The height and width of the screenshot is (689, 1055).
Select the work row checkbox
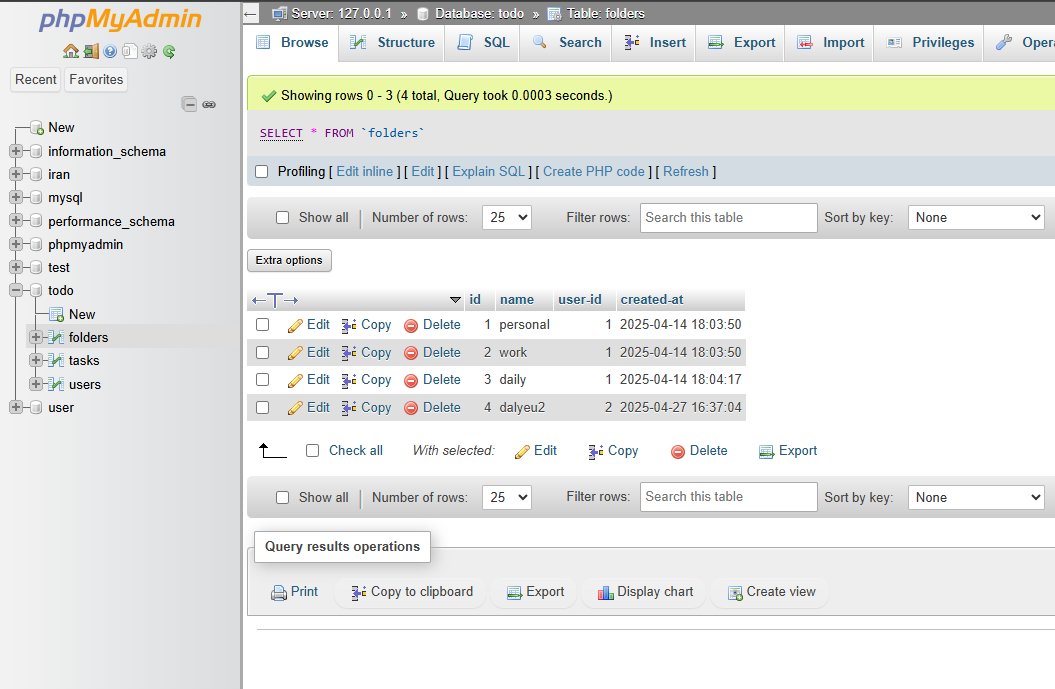[x=262, y=353]
